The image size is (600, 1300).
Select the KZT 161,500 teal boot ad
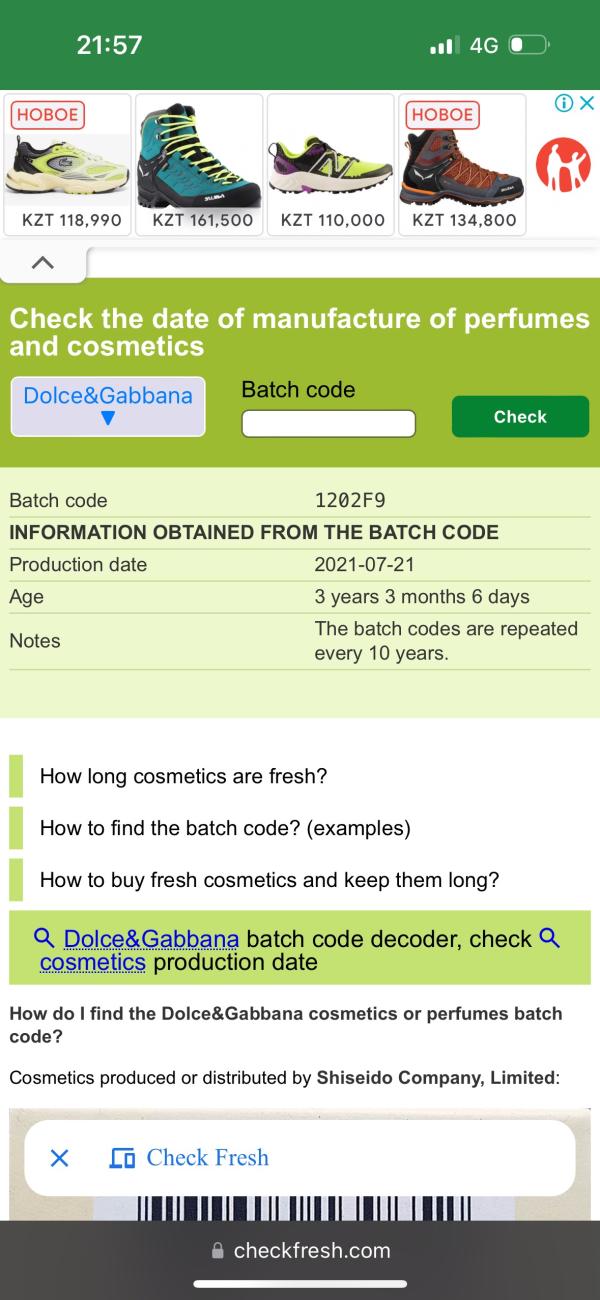(x=200, y=165)
